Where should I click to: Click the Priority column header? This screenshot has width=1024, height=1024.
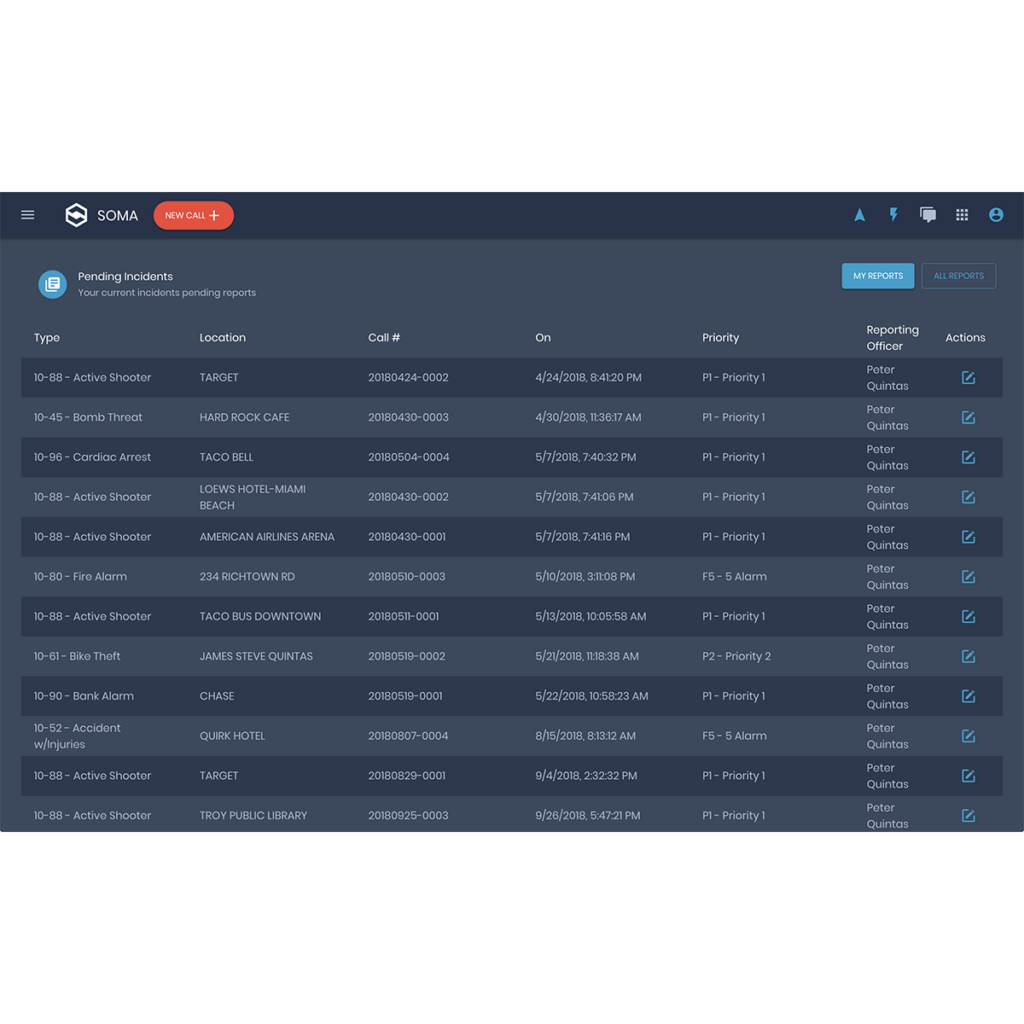(x=720, y=338)
